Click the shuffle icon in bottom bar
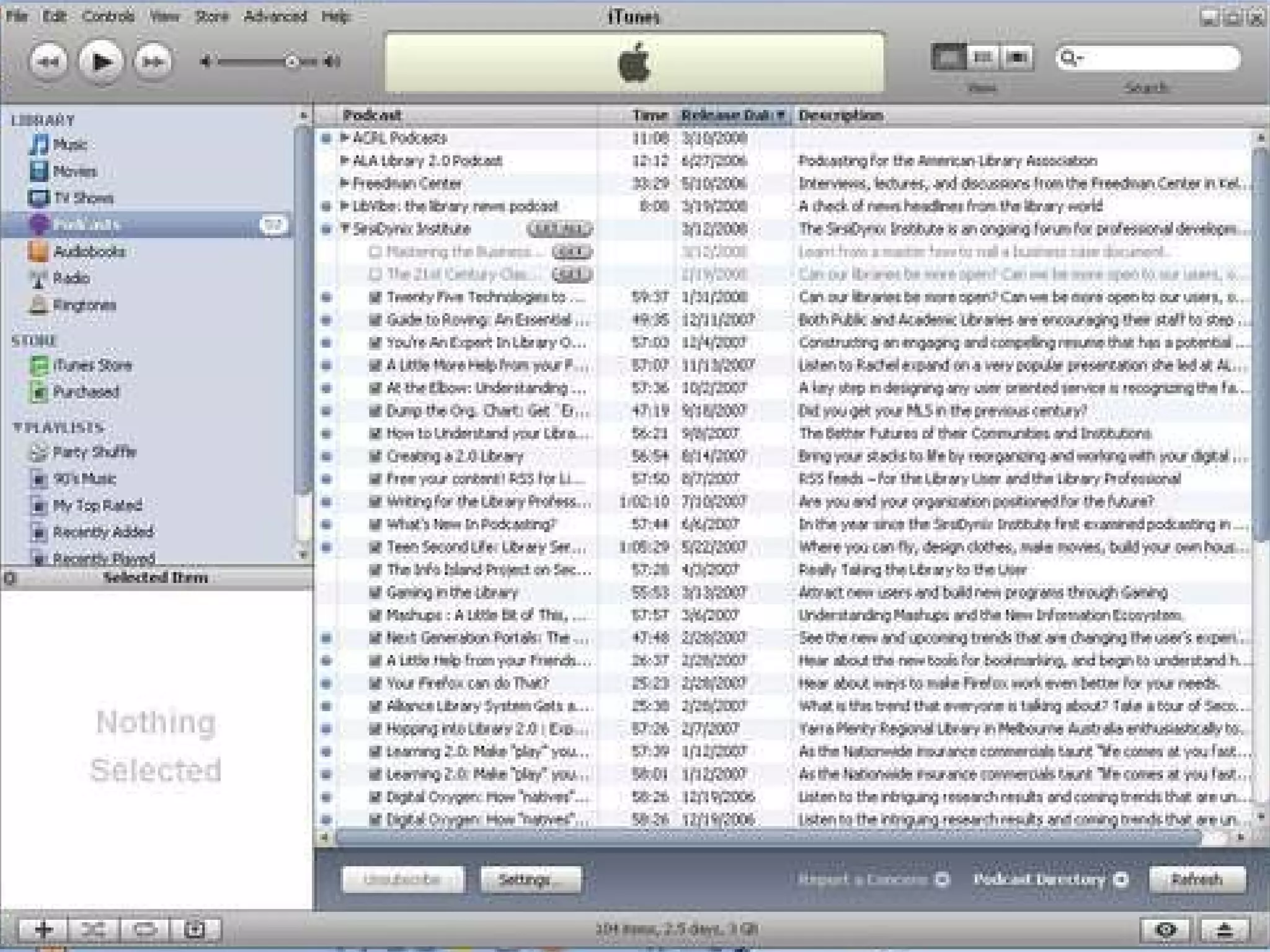 point(94,929)
